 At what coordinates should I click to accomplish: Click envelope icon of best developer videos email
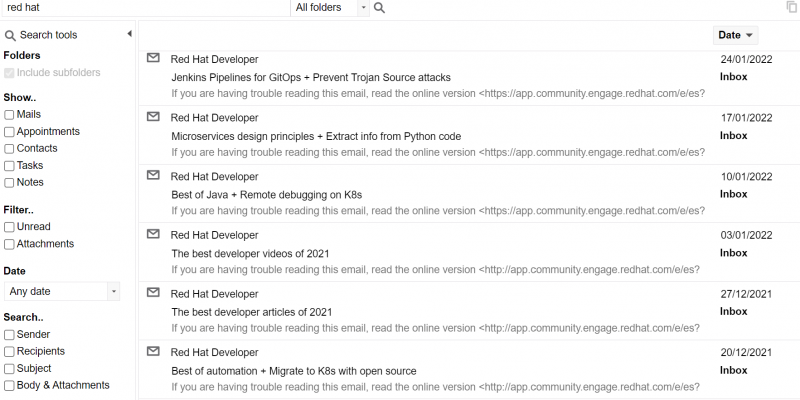(x=154, y=234)
